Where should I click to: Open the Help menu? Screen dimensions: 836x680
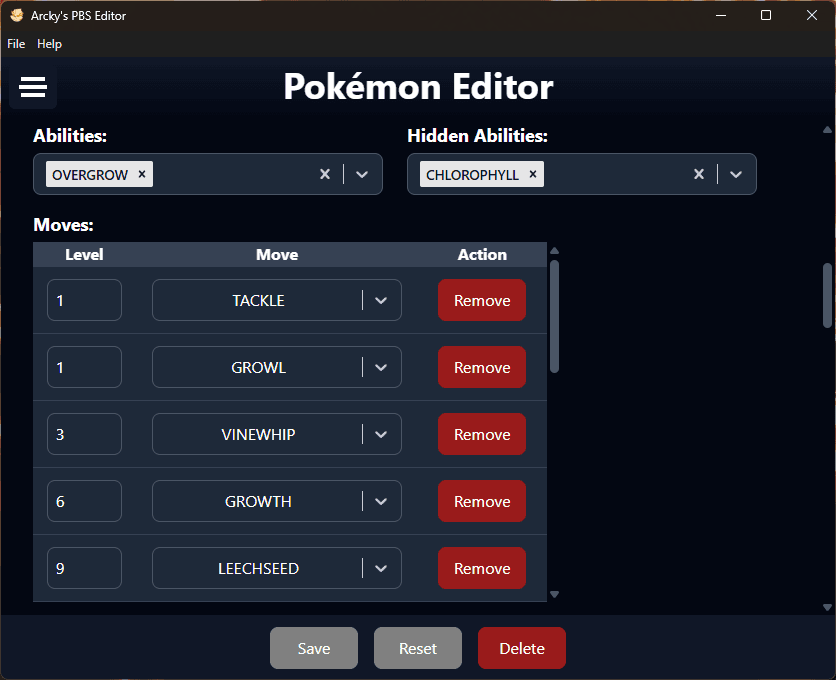49,44
